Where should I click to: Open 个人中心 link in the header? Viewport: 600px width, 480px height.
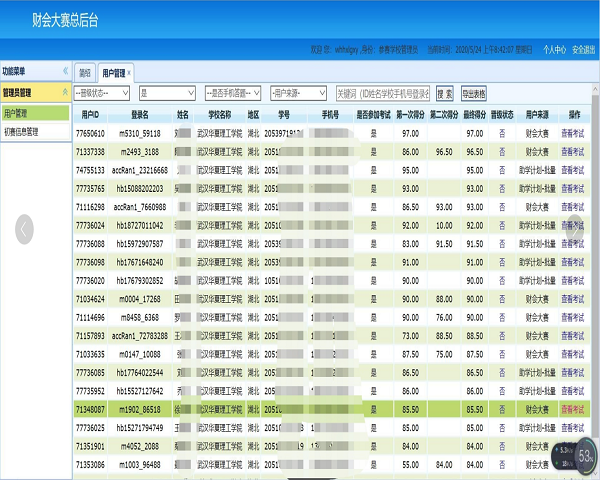(554, 49)
